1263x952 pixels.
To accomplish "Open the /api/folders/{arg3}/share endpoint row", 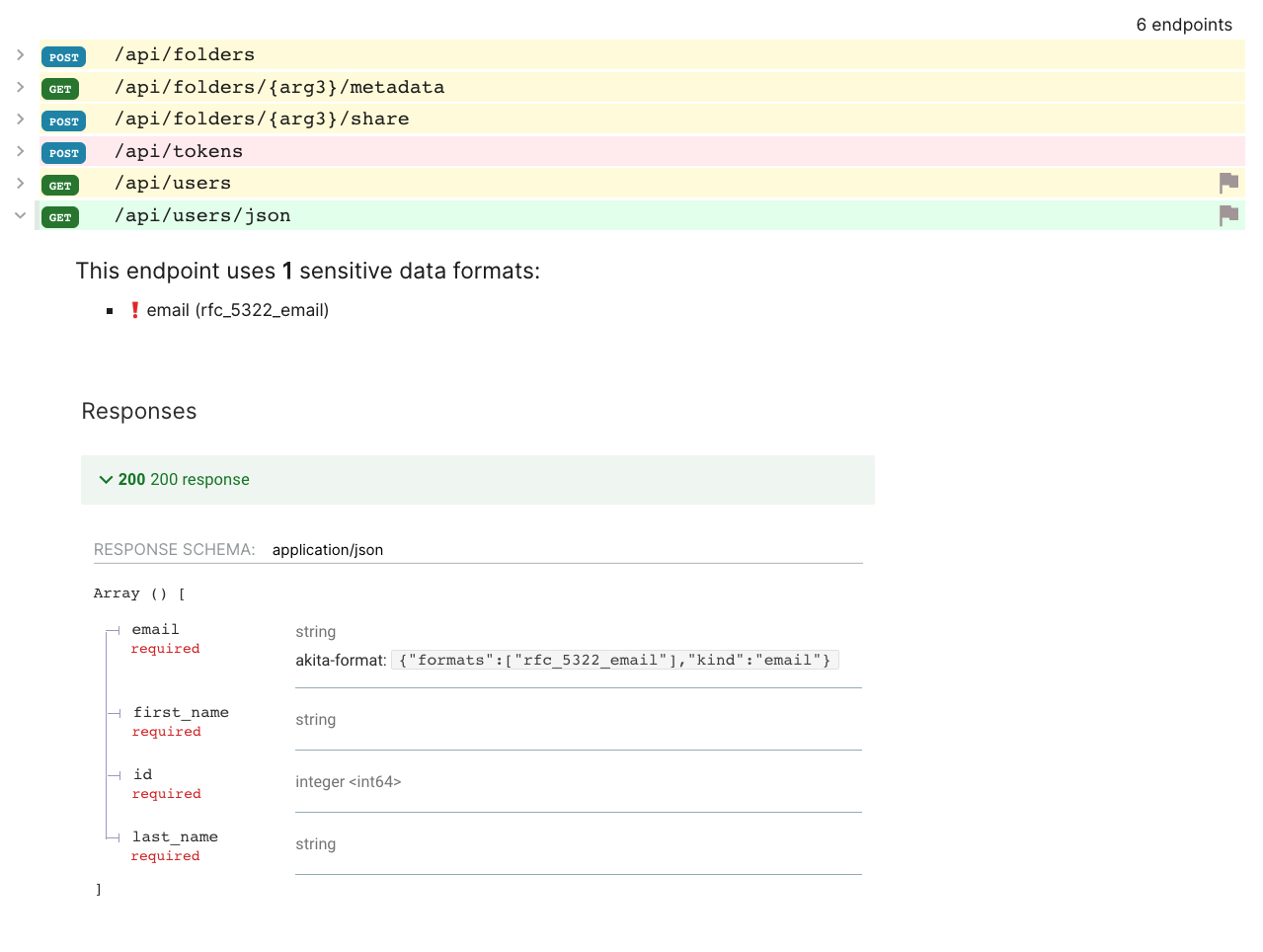I will tap(642, 119).
